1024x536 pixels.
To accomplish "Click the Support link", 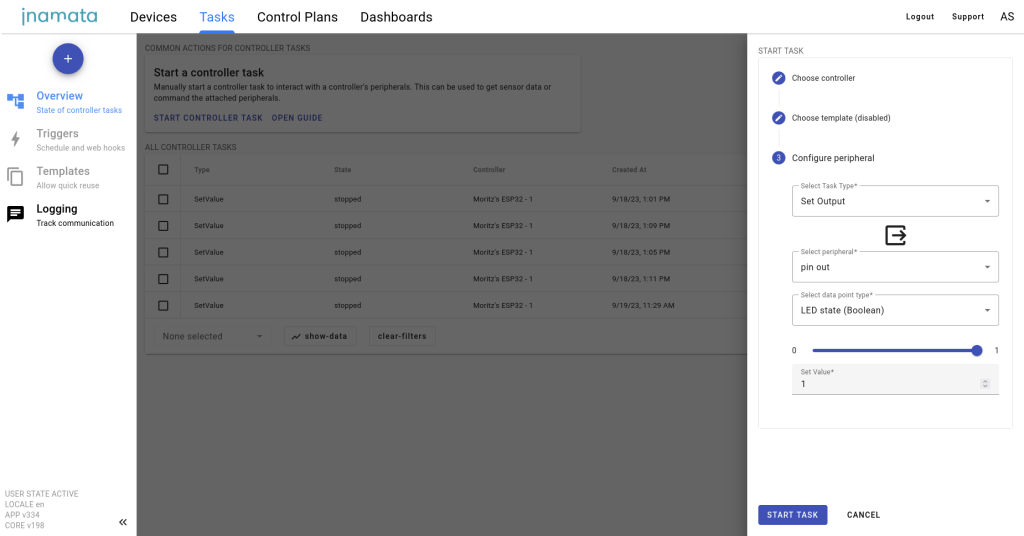I will (x=968, y=17).
